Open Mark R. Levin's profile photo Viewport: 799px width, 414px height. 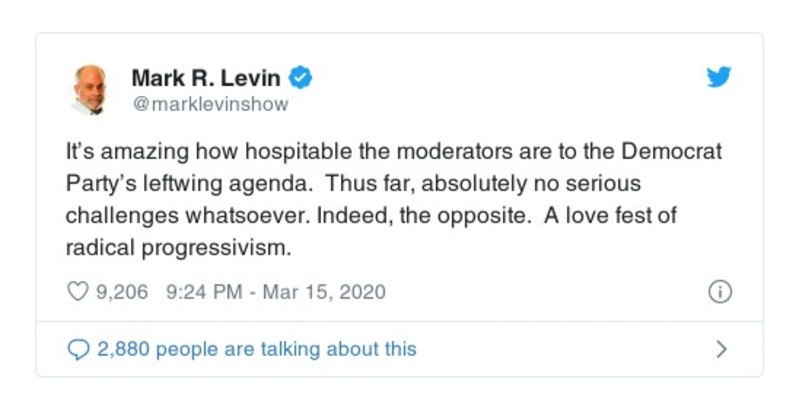tap(89, 89)
